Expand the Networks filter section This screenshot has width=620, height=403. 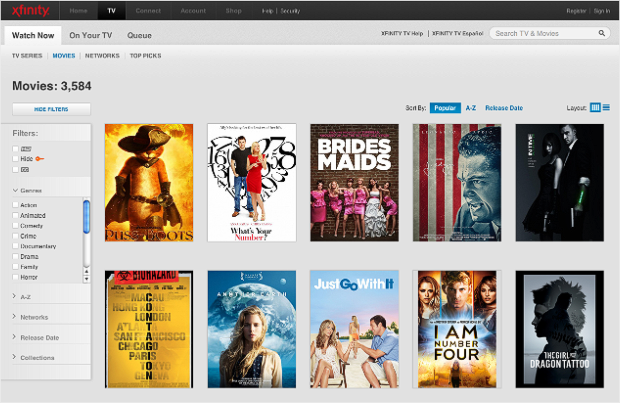click(30, 317)
